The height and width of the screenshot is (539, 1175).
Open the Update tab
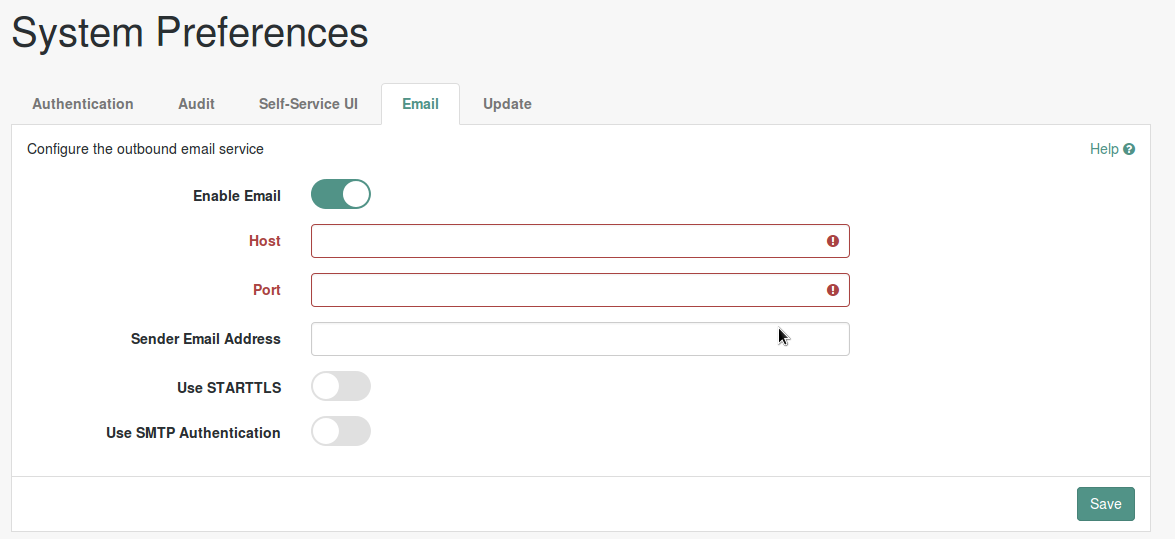(507, 104)
